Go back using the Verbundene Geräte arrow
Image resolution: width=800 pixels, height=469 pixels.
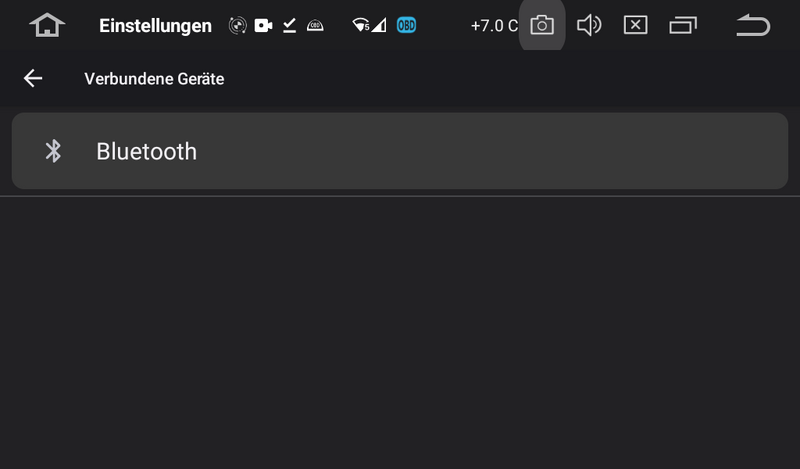click(x=33, y=79)
